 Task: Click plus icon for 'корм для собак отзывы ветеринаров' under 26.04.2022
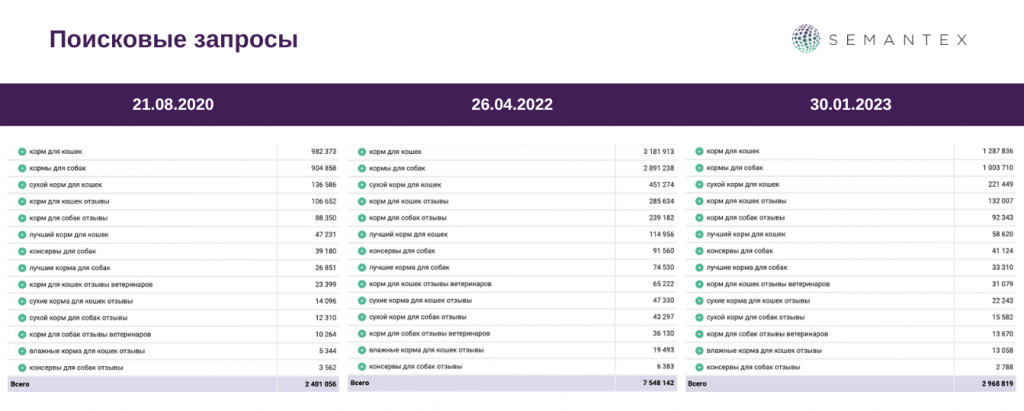[362, 334]
